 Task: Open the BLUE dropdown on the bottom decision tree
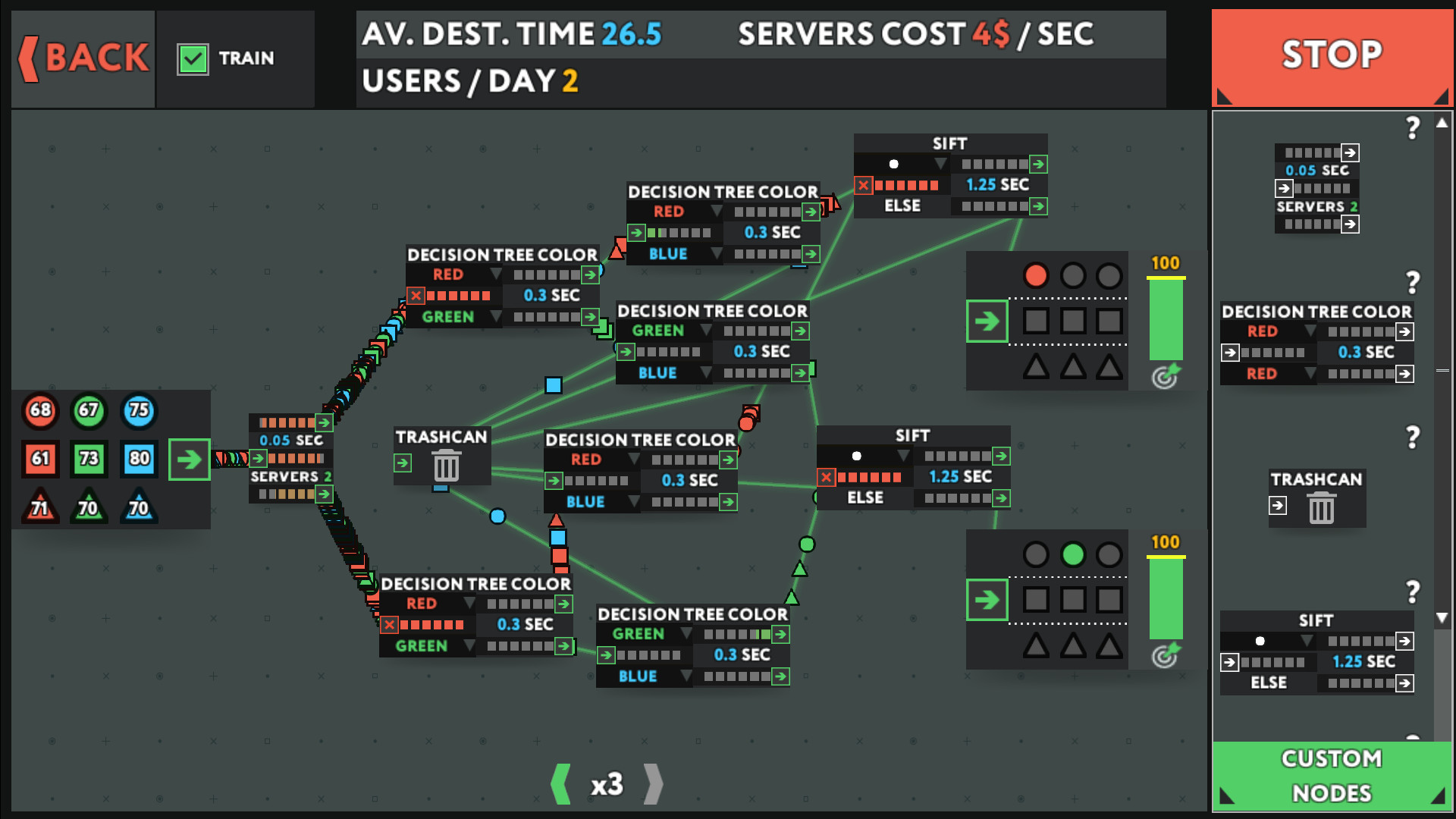(686, 676)
